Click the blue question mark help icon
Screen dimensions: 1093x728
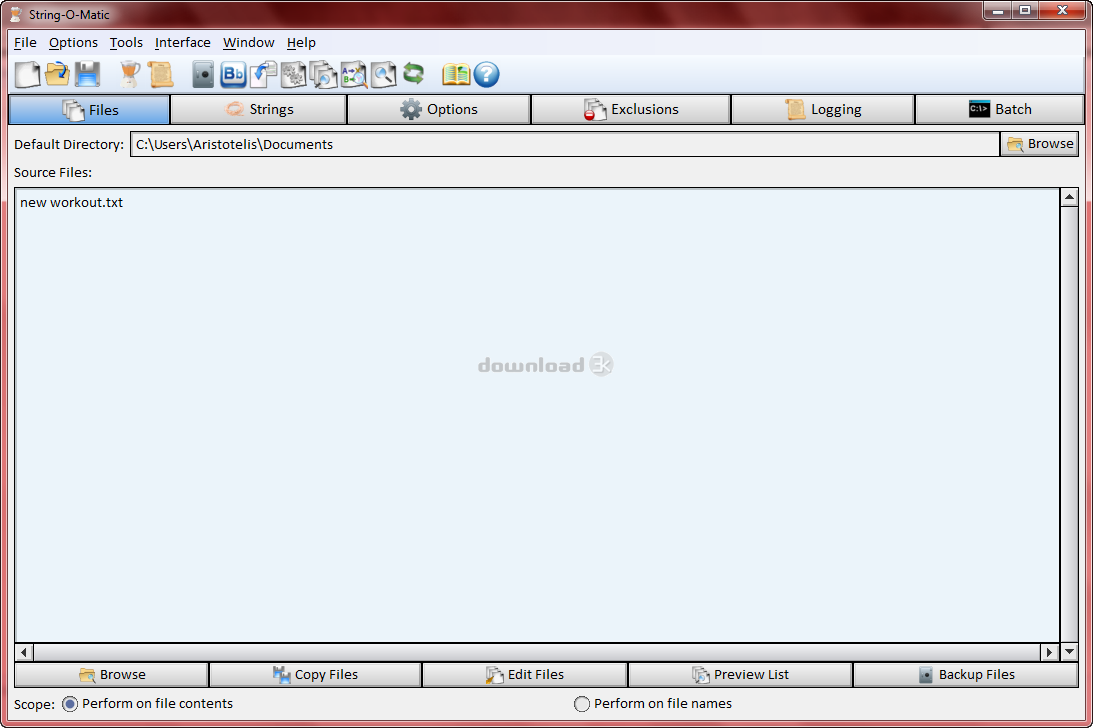point(487,74)
